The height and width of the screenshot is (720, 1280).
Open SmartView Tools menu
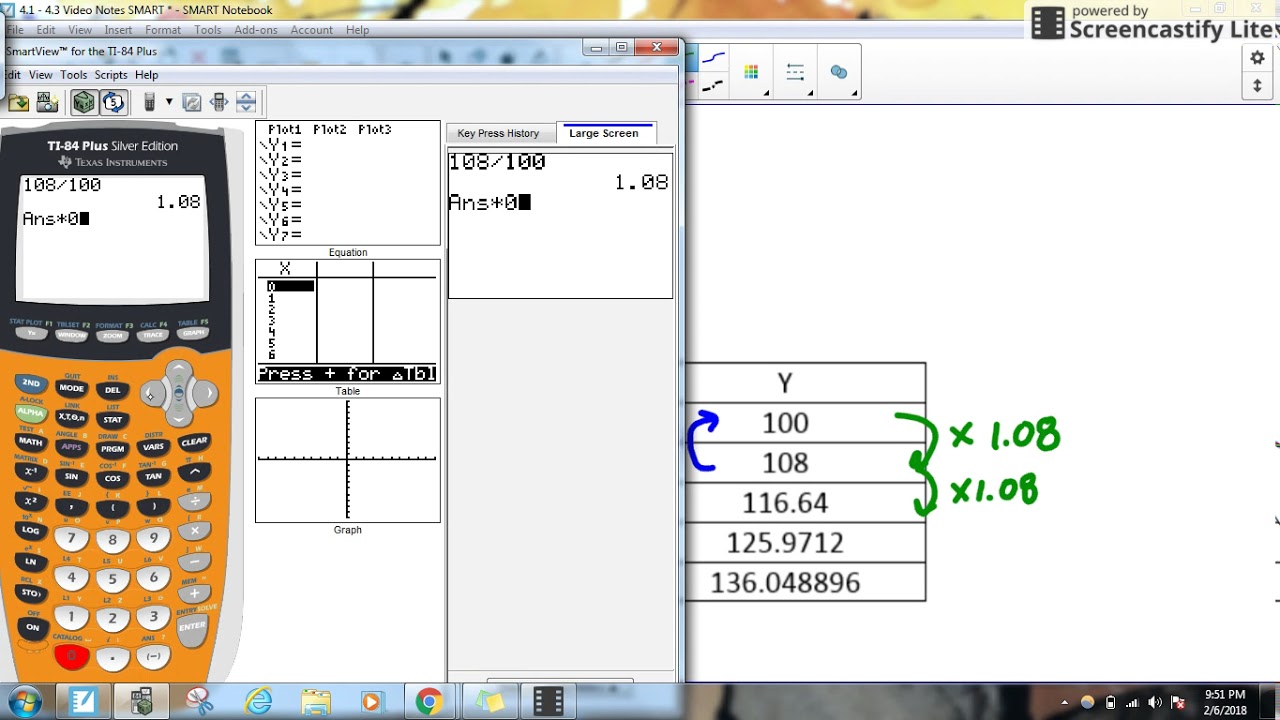pos(73,75)
